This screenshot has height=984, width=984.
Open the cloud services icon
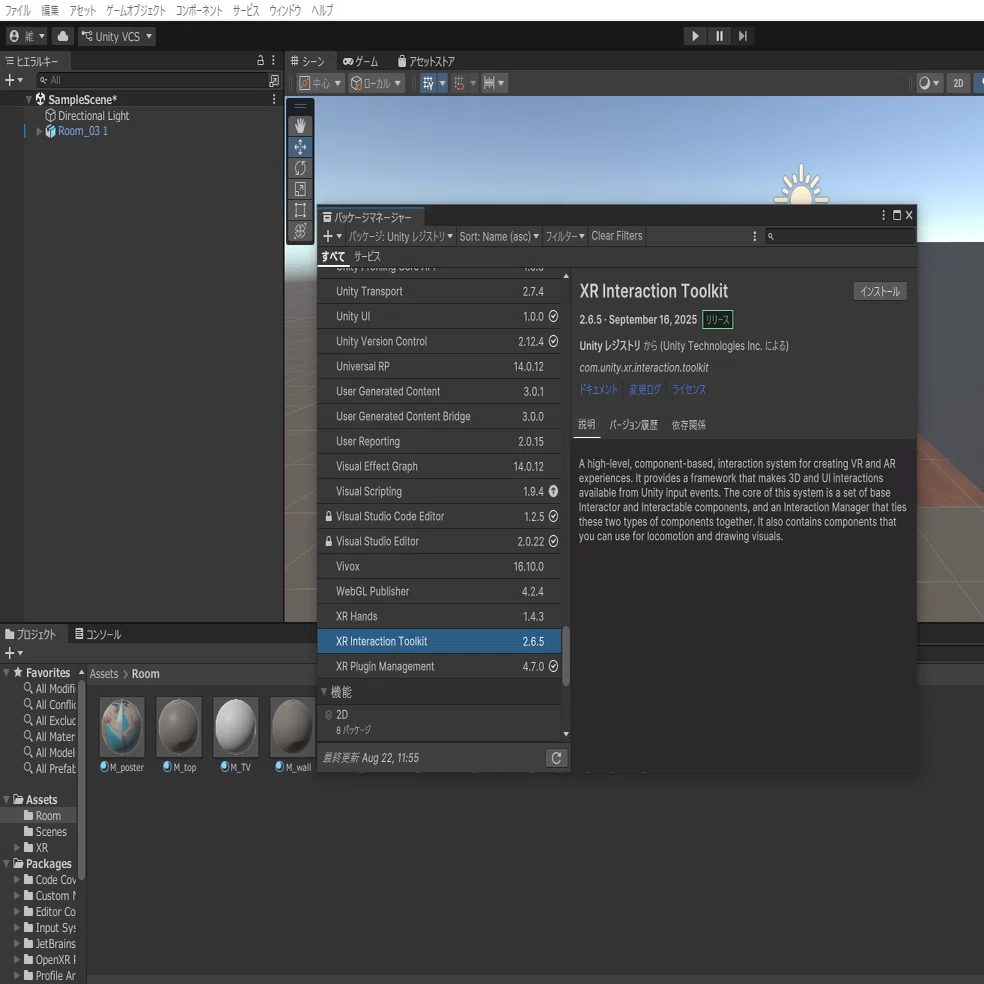point(63,36)
